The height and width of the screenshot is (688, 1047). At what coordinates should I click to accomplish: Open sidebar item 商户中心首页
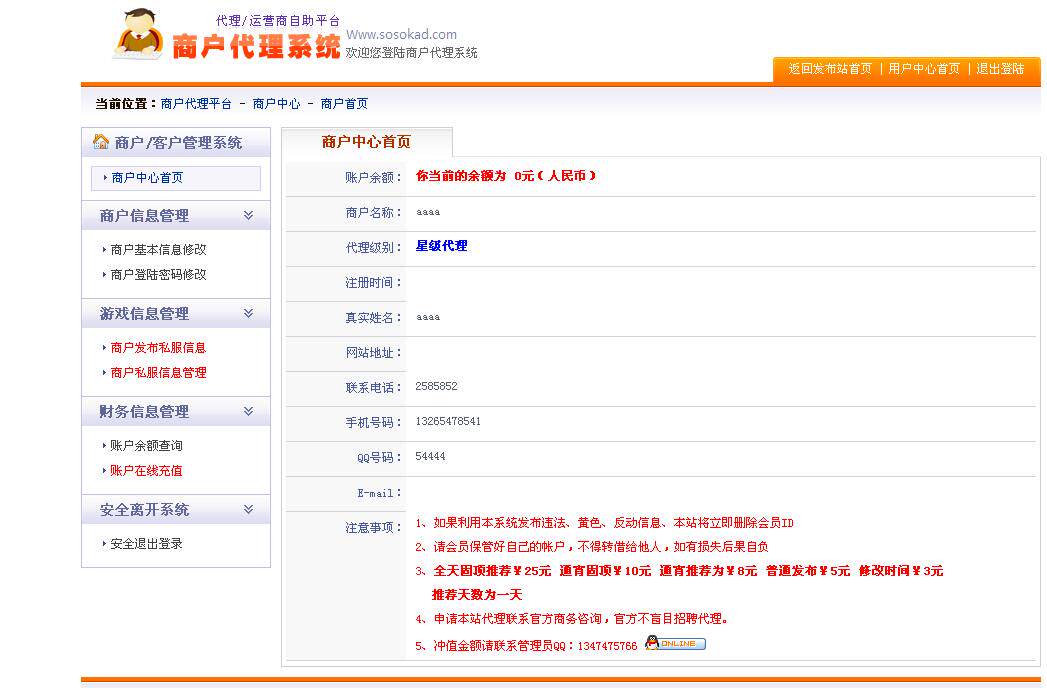click(176, 178)
